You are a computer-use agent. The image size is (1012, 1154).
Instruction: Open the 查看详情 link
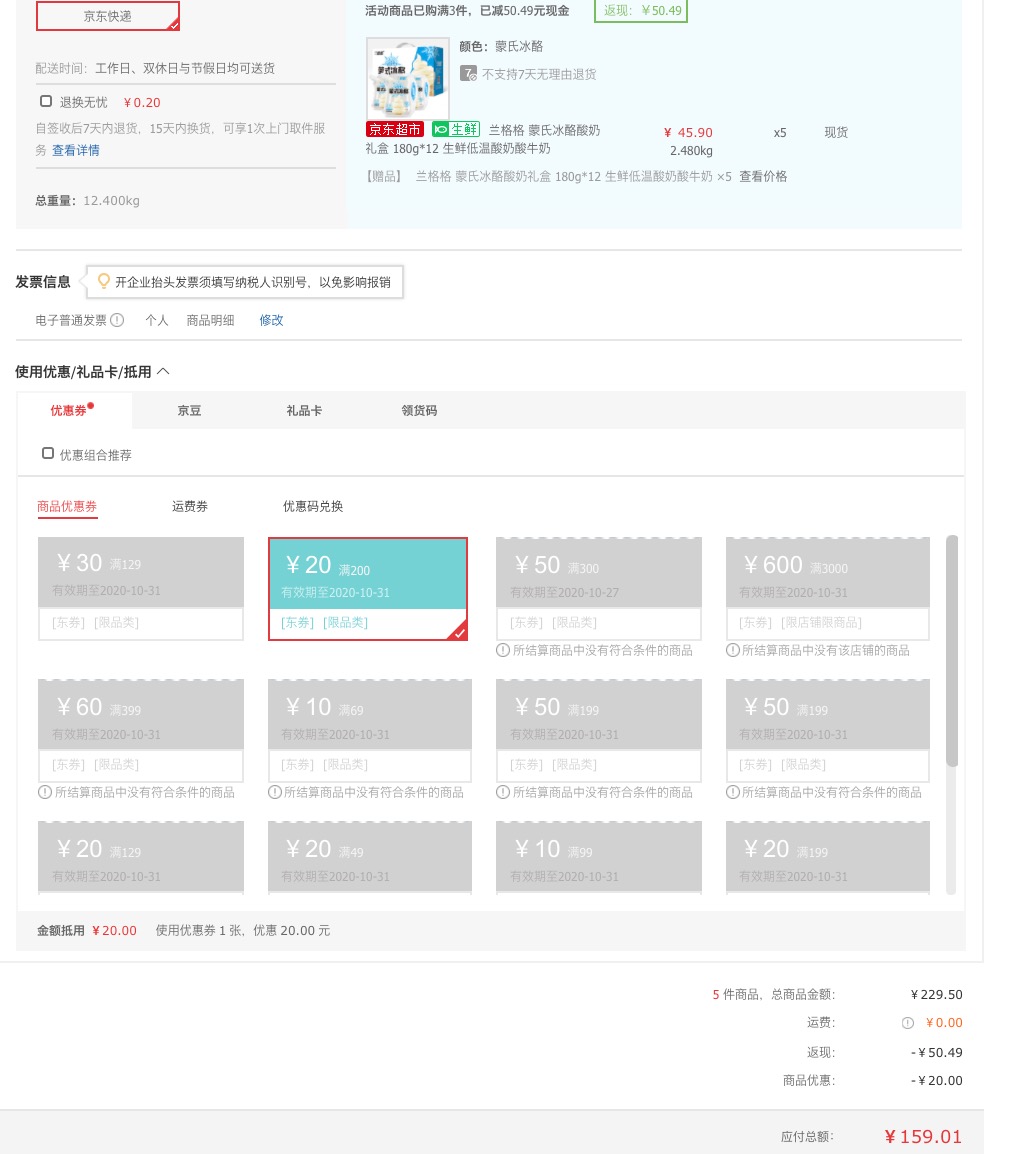pos(76,150)
